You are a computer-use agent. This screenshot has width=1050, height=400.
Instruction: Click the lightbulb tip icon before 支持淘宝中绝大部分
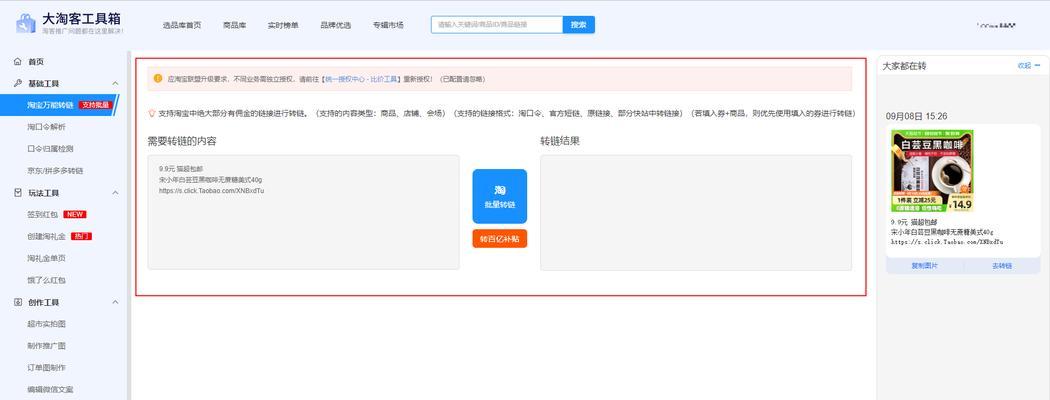coord(152,113)
